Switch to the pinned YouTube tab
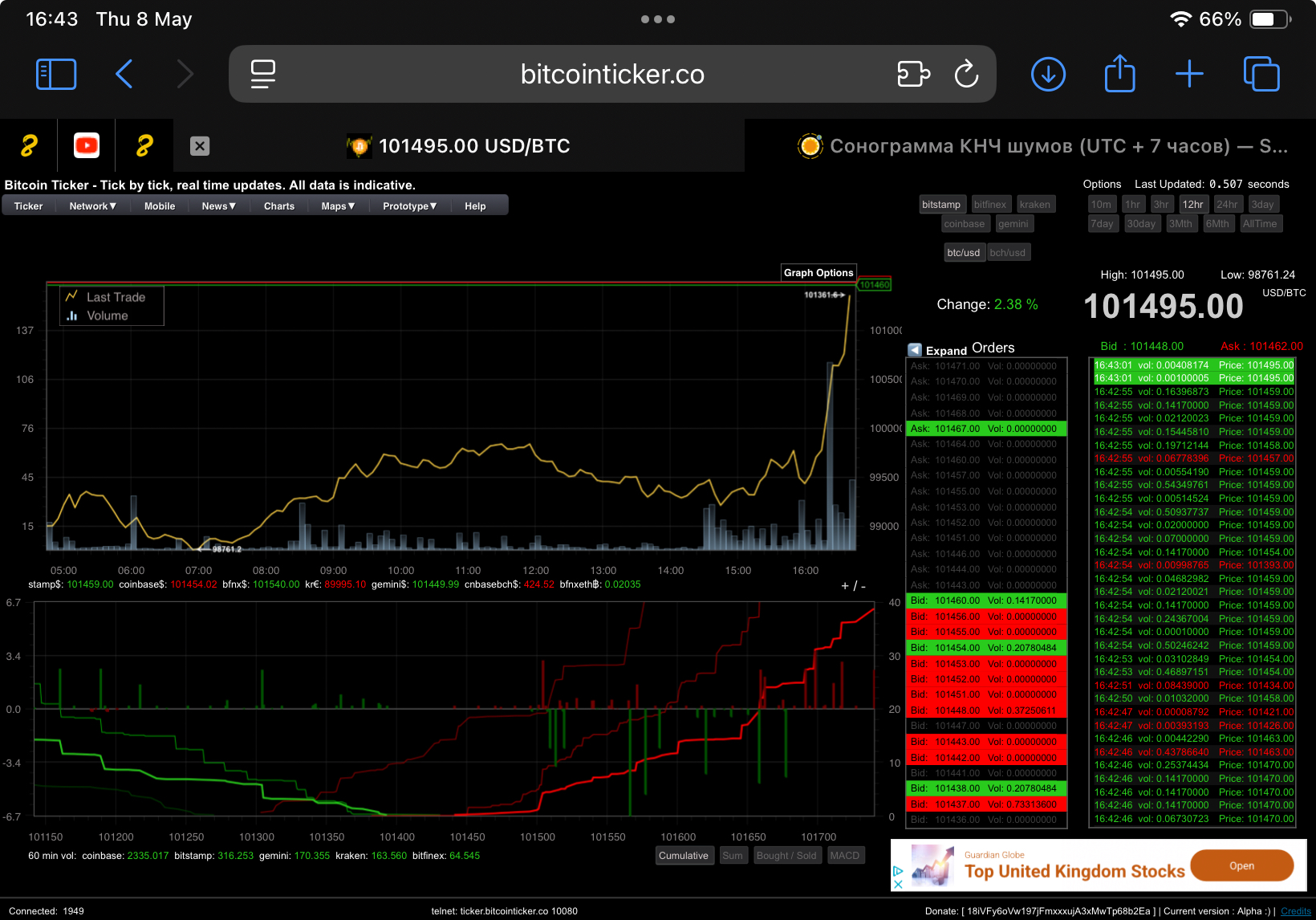This screenshot has height=920, width=1316. (87, 145)
